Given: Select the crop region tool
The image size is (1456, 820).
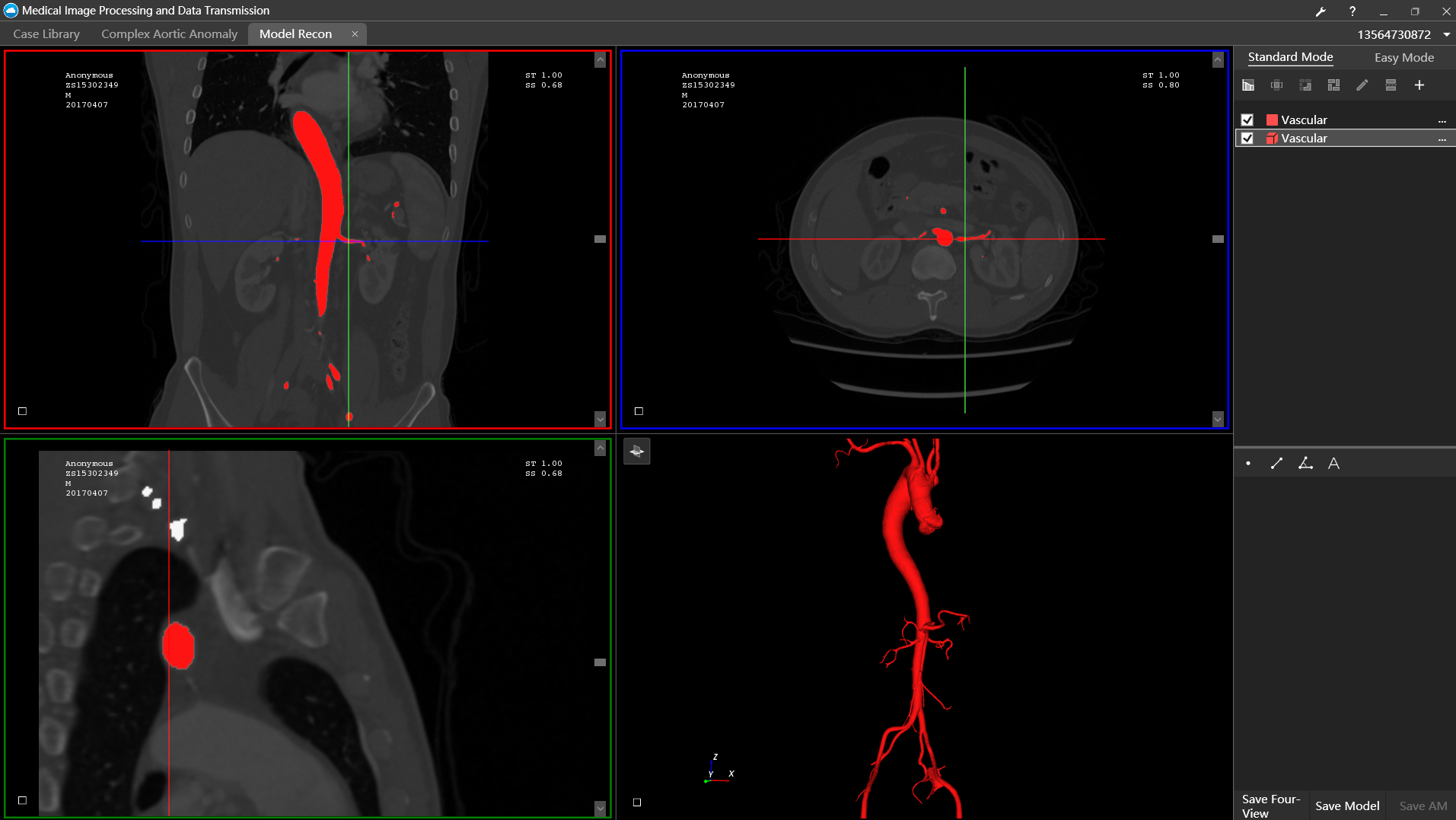Looking at the screenshot, I should pos(1277,85).
